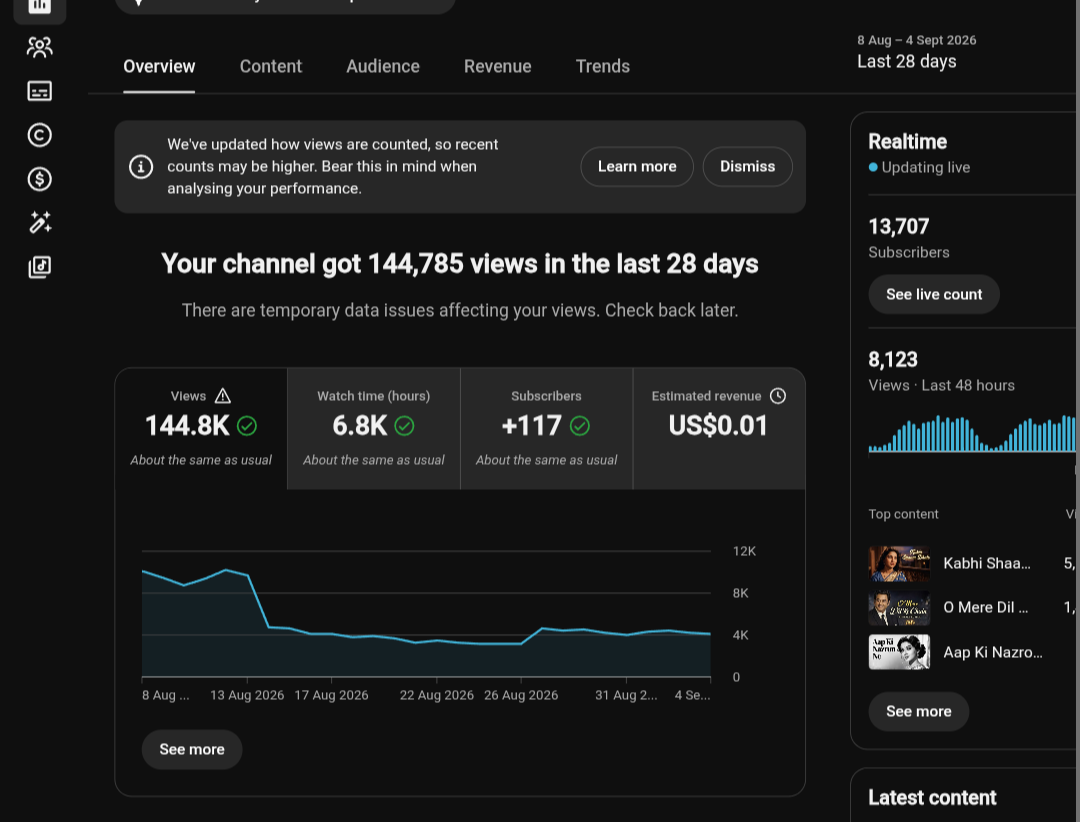Switch to the Content tab
Viewport: 1080px width, 822px height.
click(x=271, y=66)
